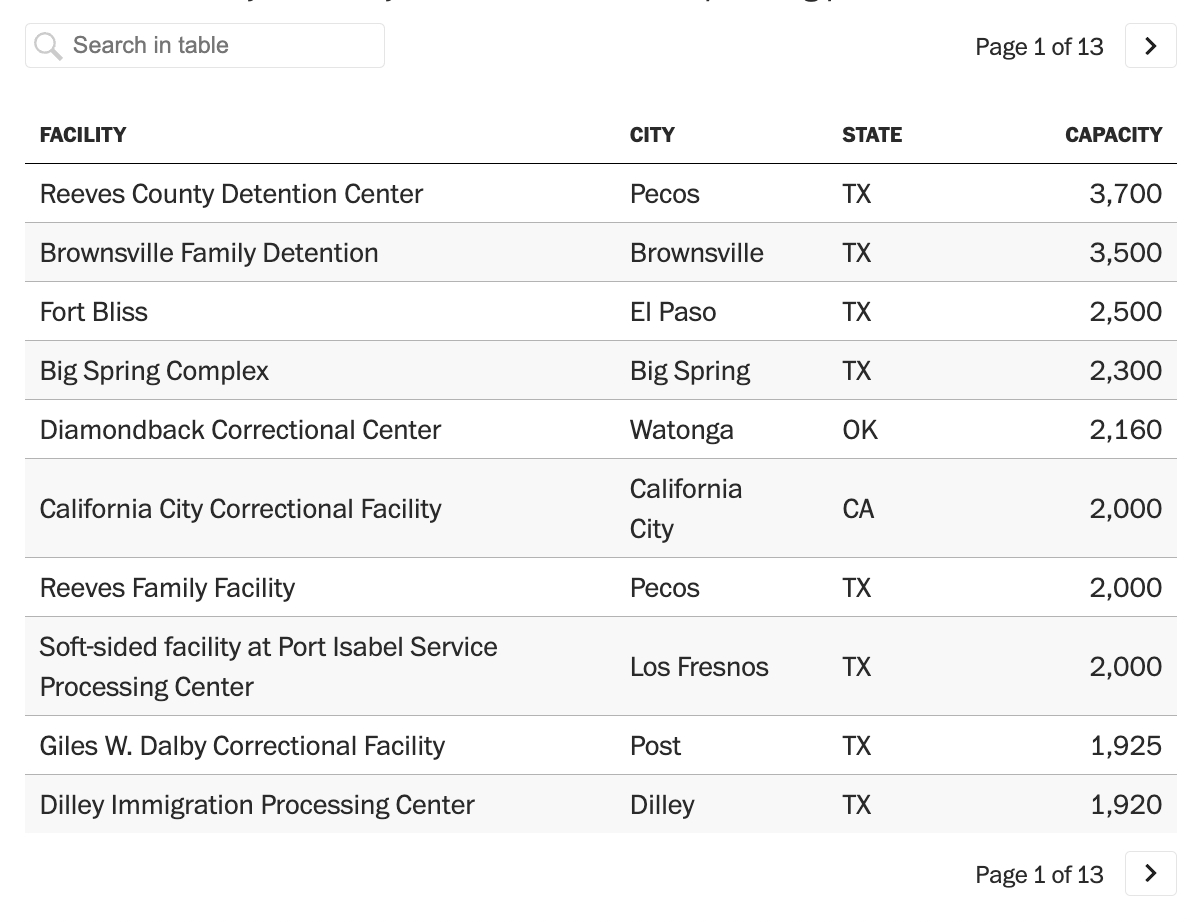Sort by the CITY column header

coord(652,135)
